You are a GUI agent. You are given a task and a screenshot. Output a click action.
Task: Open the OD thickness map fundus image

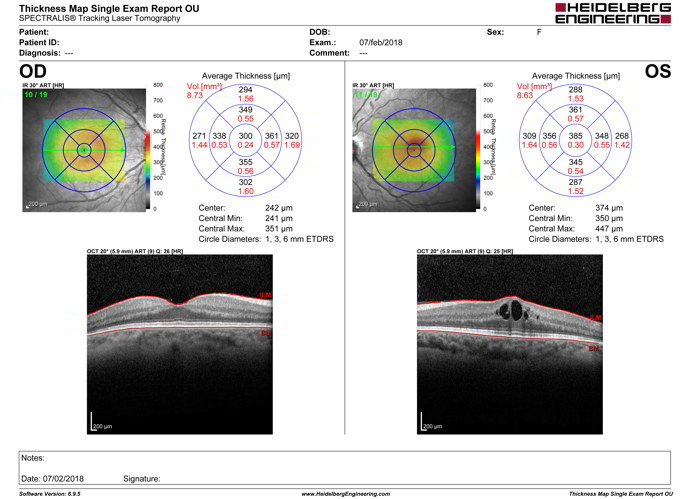[x=84, y=150]
